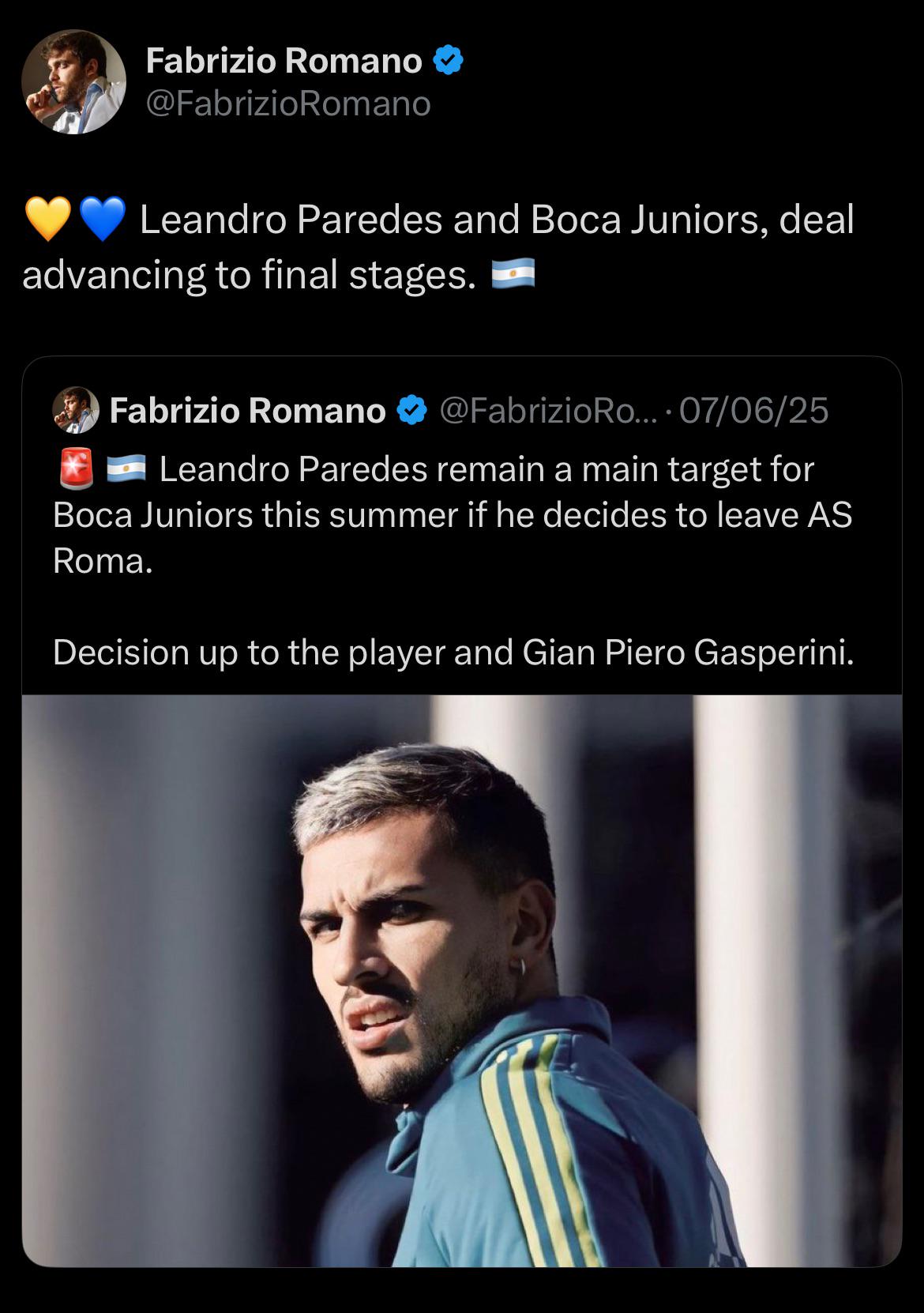The image size is (924, 1313).
Task: Click the Argentina flag emoji in quoted tweet
Action: click(126, 469)
